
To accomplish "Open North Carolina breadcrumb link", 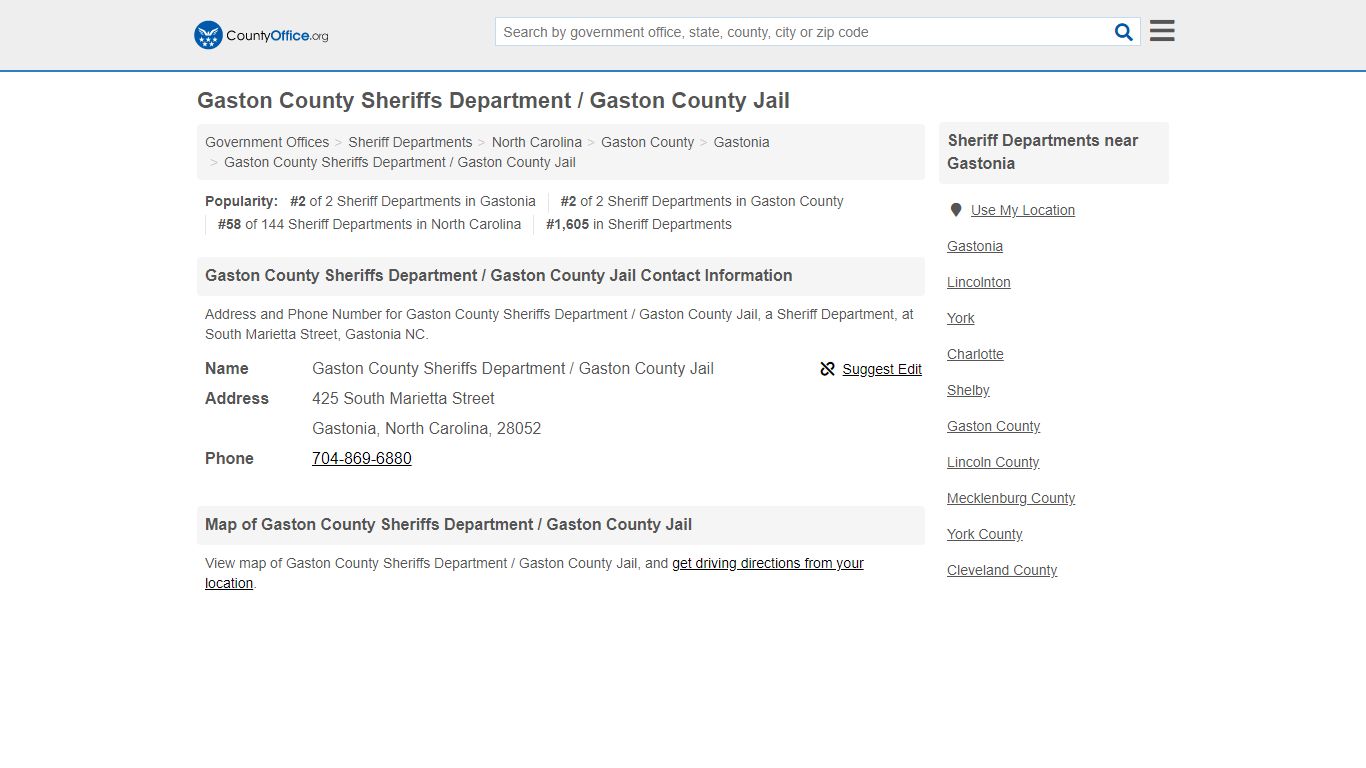I will pos(537,142).
